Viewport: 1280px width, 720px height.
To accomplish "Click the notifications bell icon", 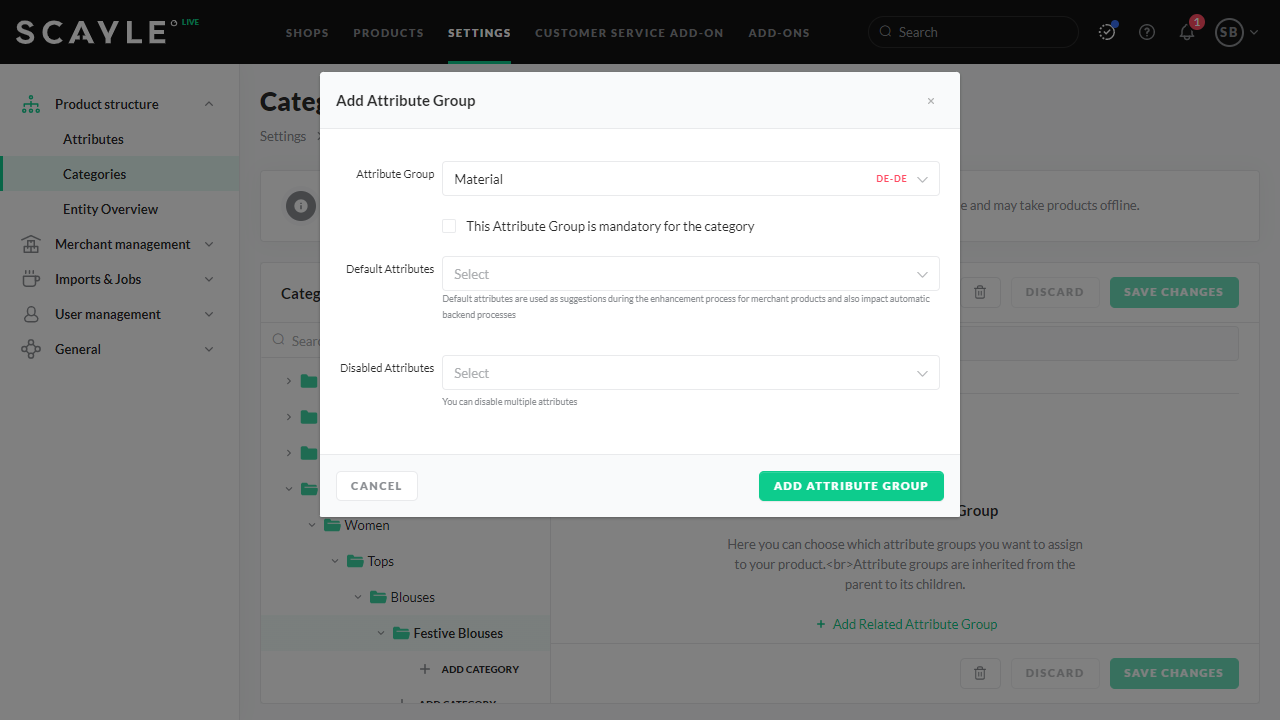I will pos(1187,32).
